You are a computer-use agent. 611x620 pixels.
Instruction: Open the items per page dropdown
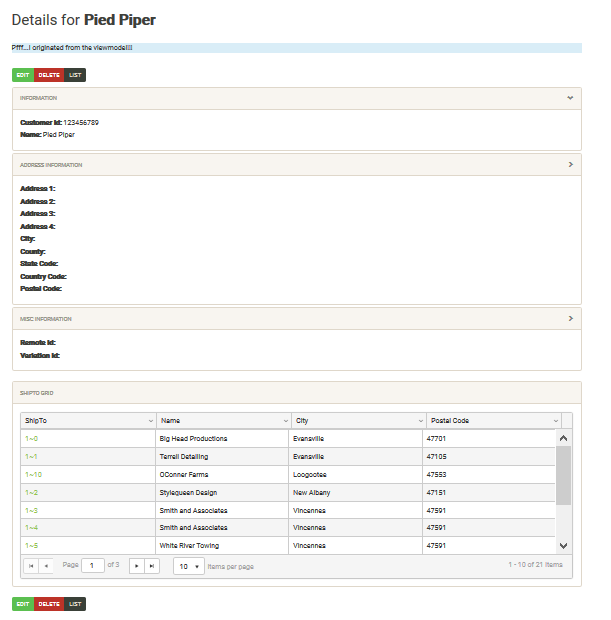click(x=189, y=566)
